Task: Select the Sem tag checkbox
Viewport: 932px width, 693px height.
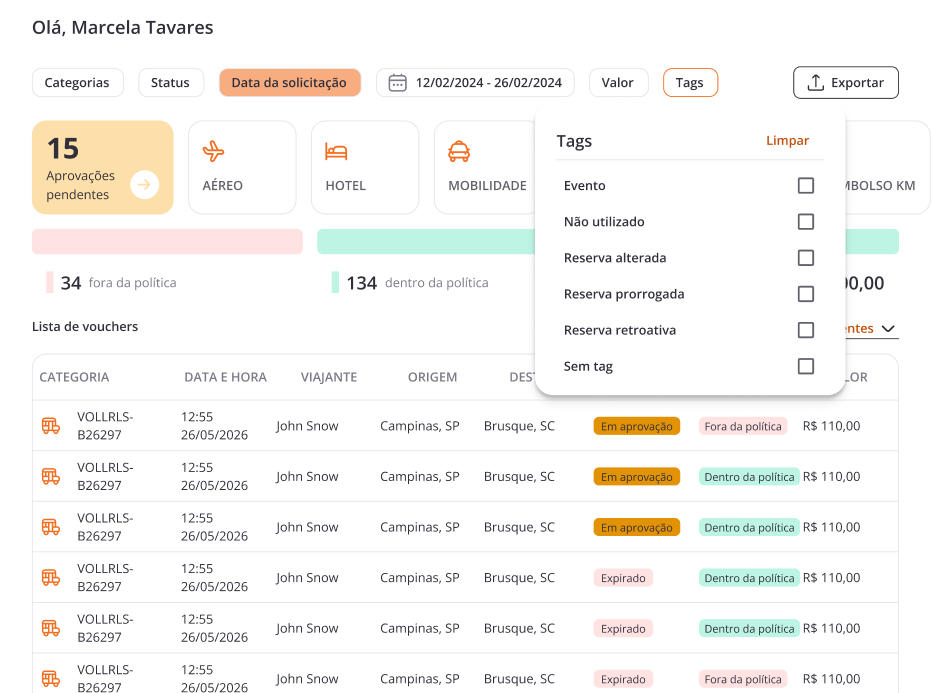Action: click(806, 366)
